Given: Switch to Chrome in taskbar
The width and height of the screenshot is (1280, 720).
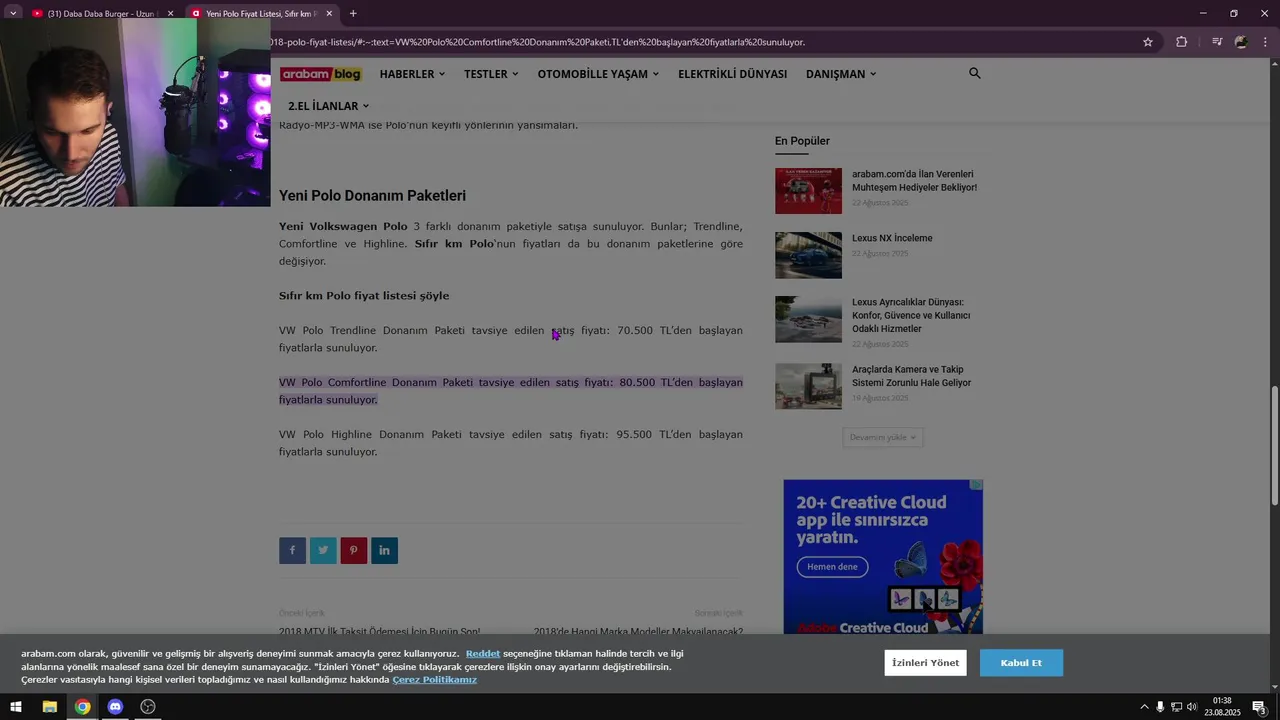Looking at the screenshot, I should tap(82, 707).
